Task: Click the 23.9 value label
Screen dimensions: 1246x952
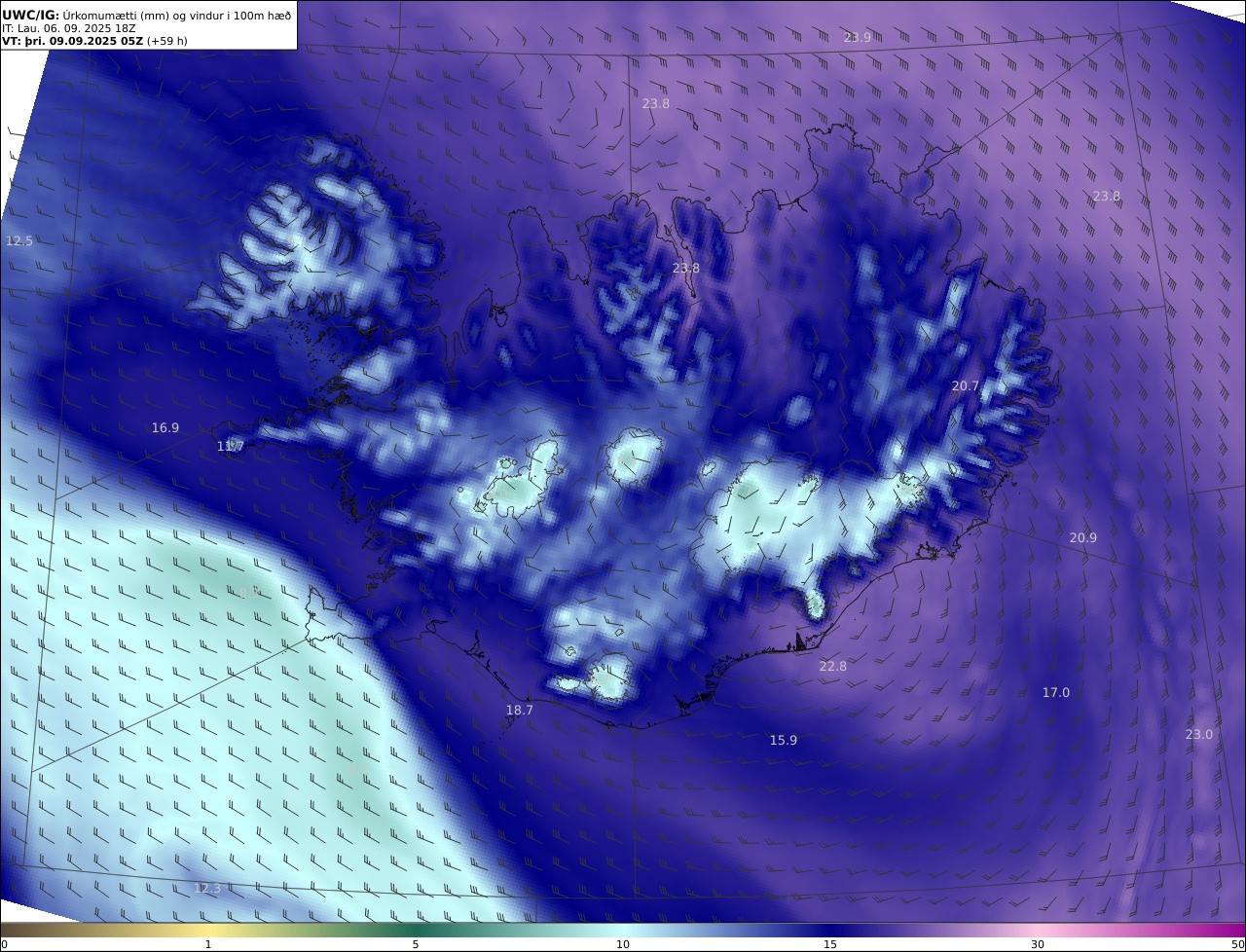Action: [x=858, y=37]
